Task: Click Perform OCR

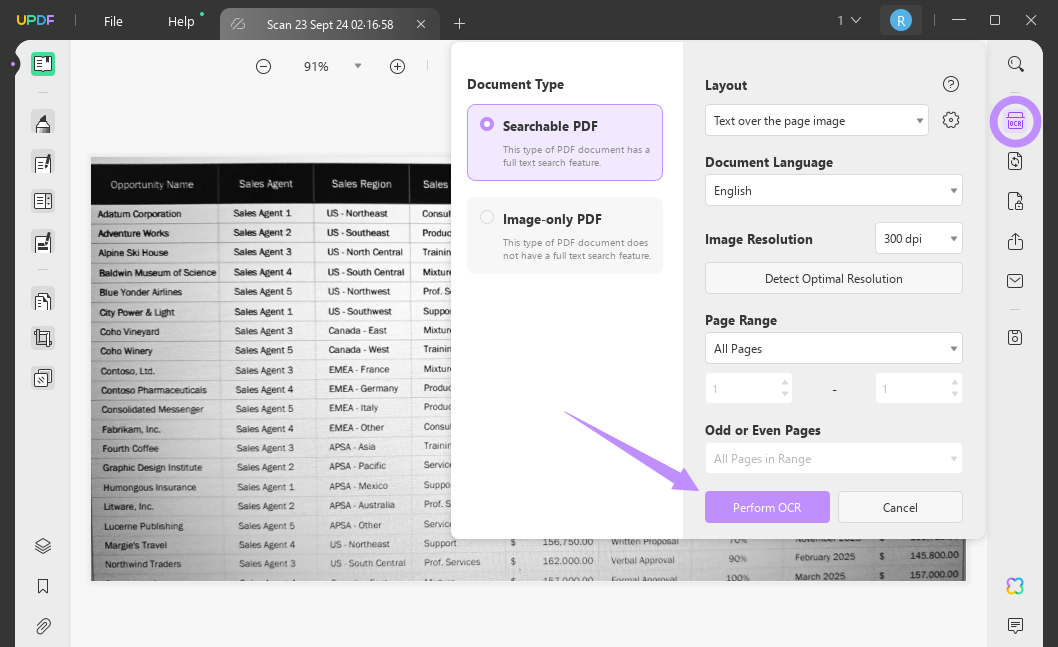Action: pyautogui.click(x=767, y=507)
